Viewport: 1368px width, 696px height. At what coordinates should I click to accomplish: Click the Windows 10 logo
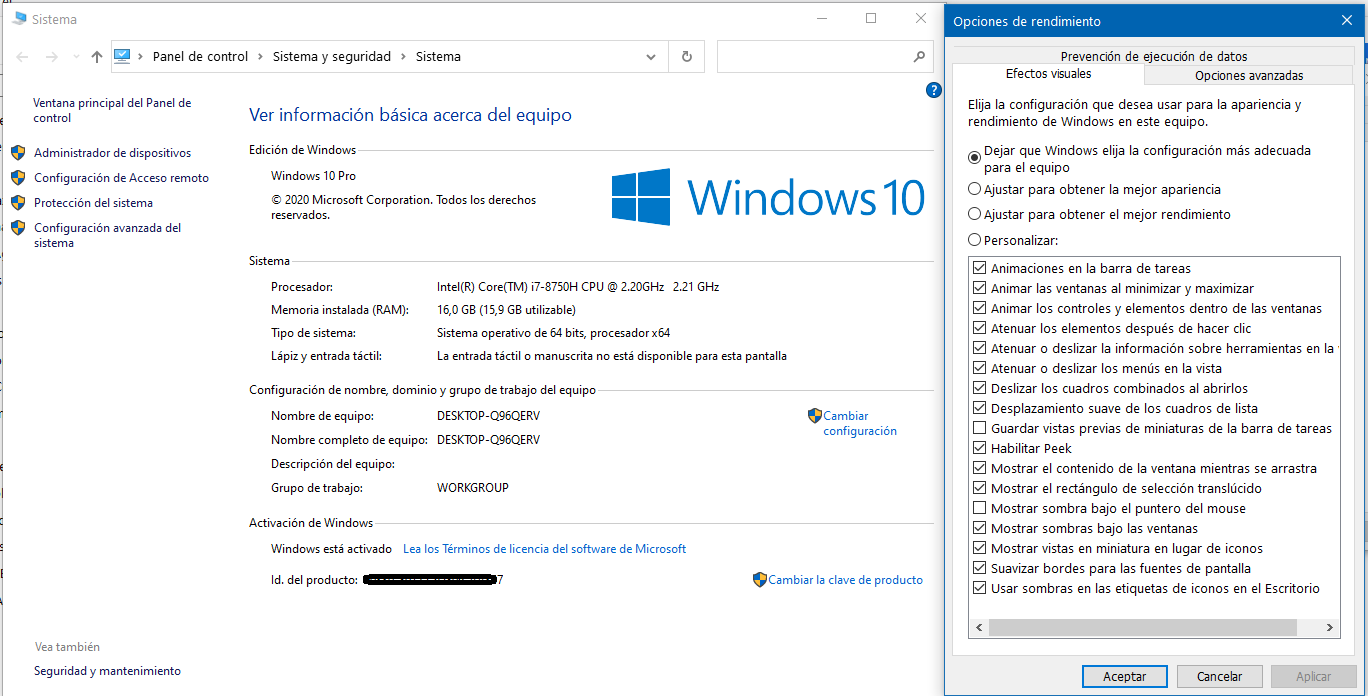point(768,196)
